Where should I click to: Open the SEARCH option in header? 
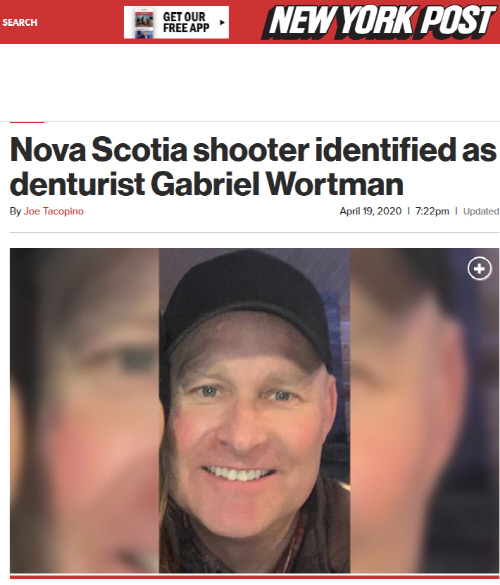(x=20, y=22)
